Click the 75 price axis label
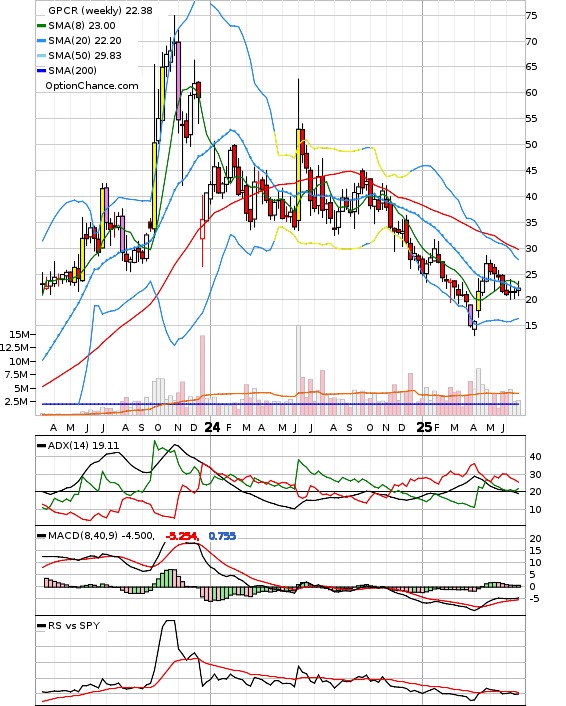 click(x=531, y=16)
